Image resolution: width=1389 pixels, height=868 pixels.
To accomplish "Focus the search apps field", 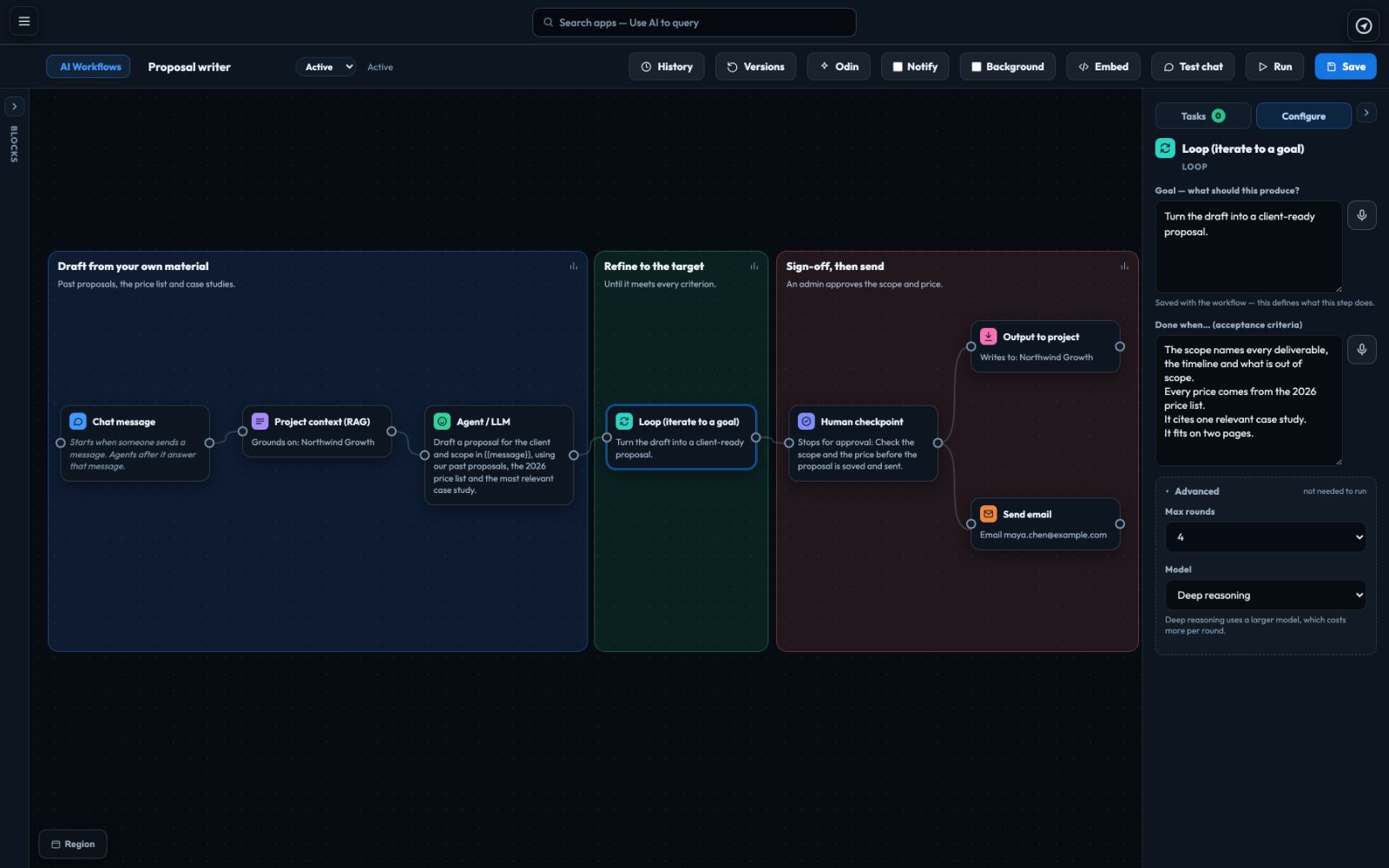I will click(694, 23).
